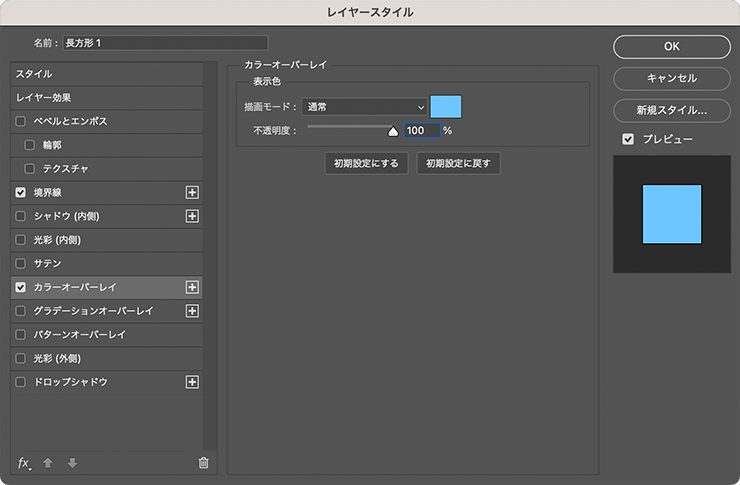The height and width of the screenshot is (485, 740).
Task: Click the 名前 layer name field
Action: (165, 43)
